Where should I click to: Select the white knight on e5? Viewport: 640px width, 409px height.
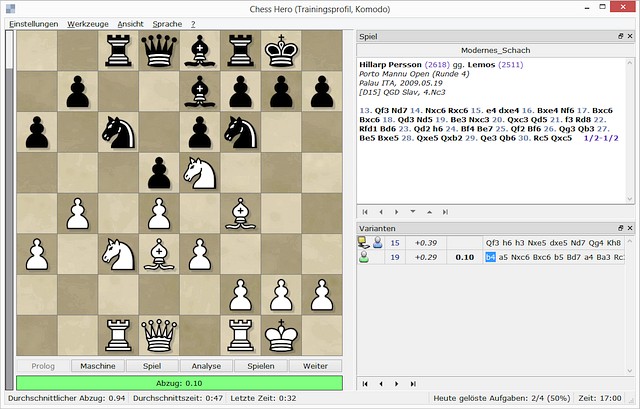(x=200, y=173)
